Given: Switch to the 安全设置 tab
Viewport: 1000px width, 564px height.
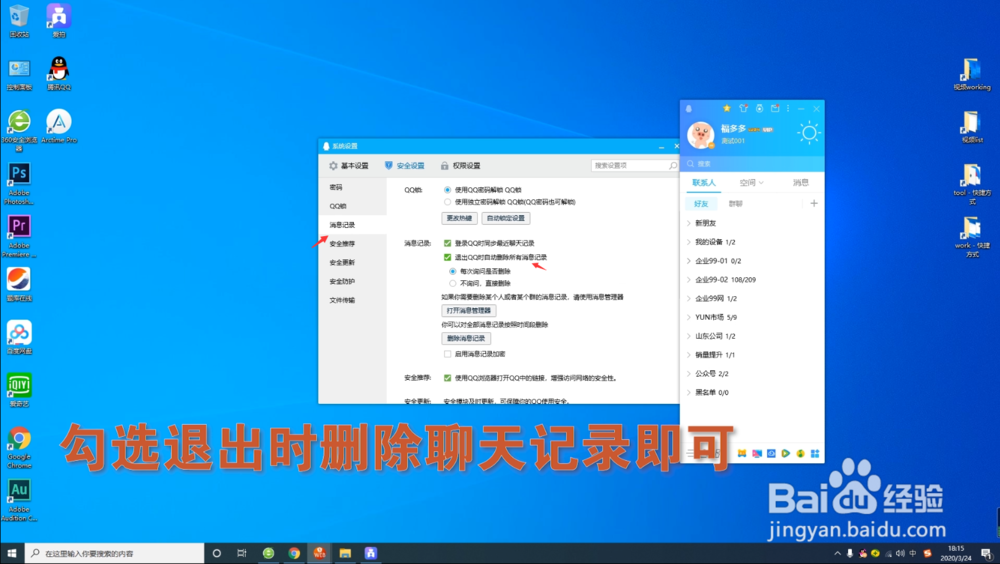Looking at the screenshot, I should coord(404,166).
